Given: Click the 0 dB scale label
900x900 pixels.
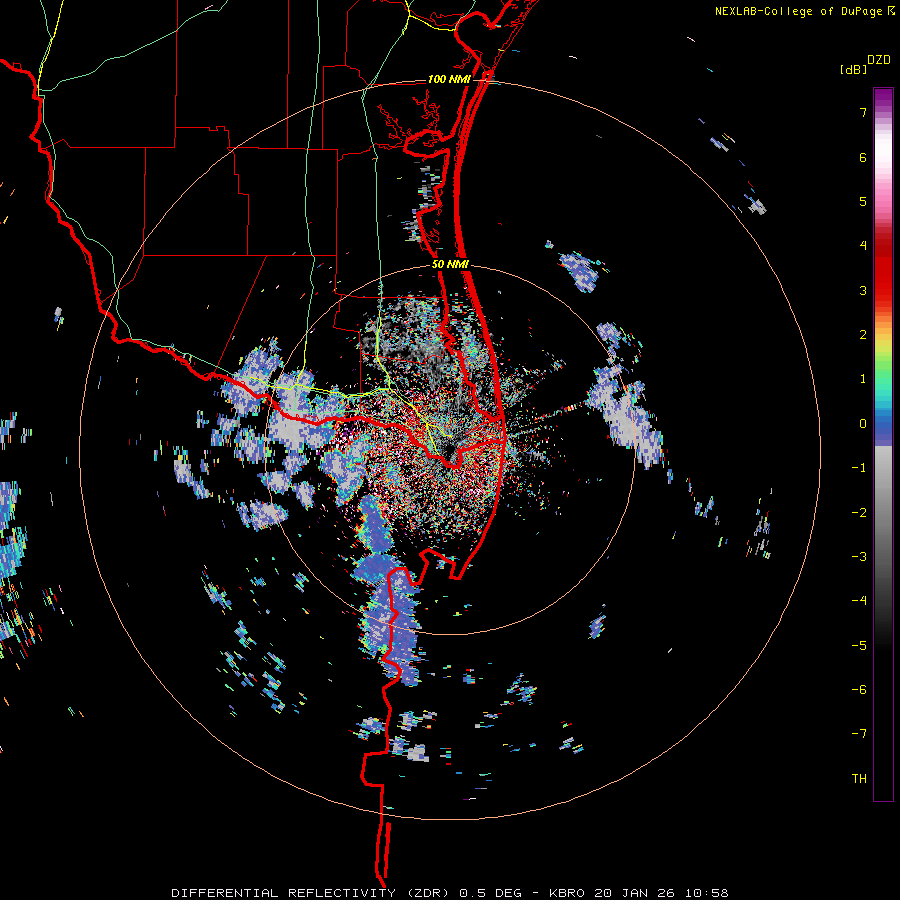Looking at the screenshot, I should (x=863, y=424).
